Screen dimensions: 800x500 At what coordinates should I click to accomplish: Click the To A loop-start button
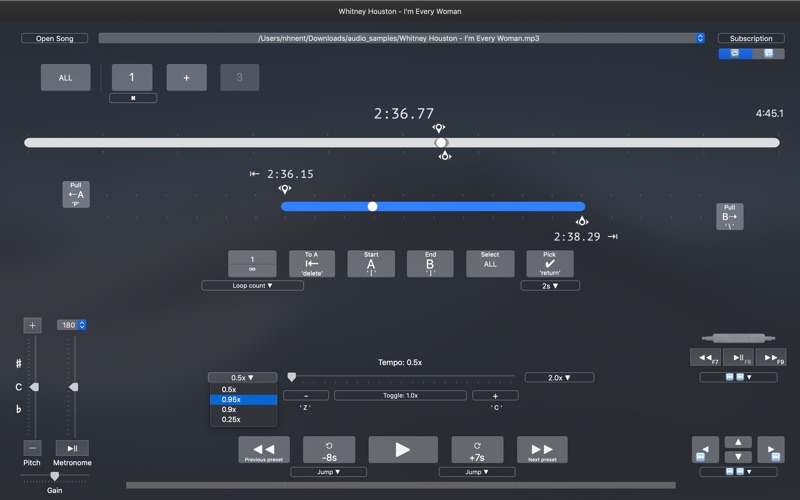(x=311, y=264)
